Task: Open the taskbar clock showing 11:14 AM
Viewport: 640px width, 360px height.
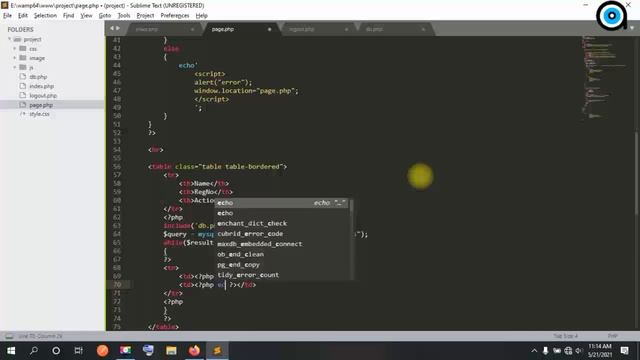Action: point(600,351)
